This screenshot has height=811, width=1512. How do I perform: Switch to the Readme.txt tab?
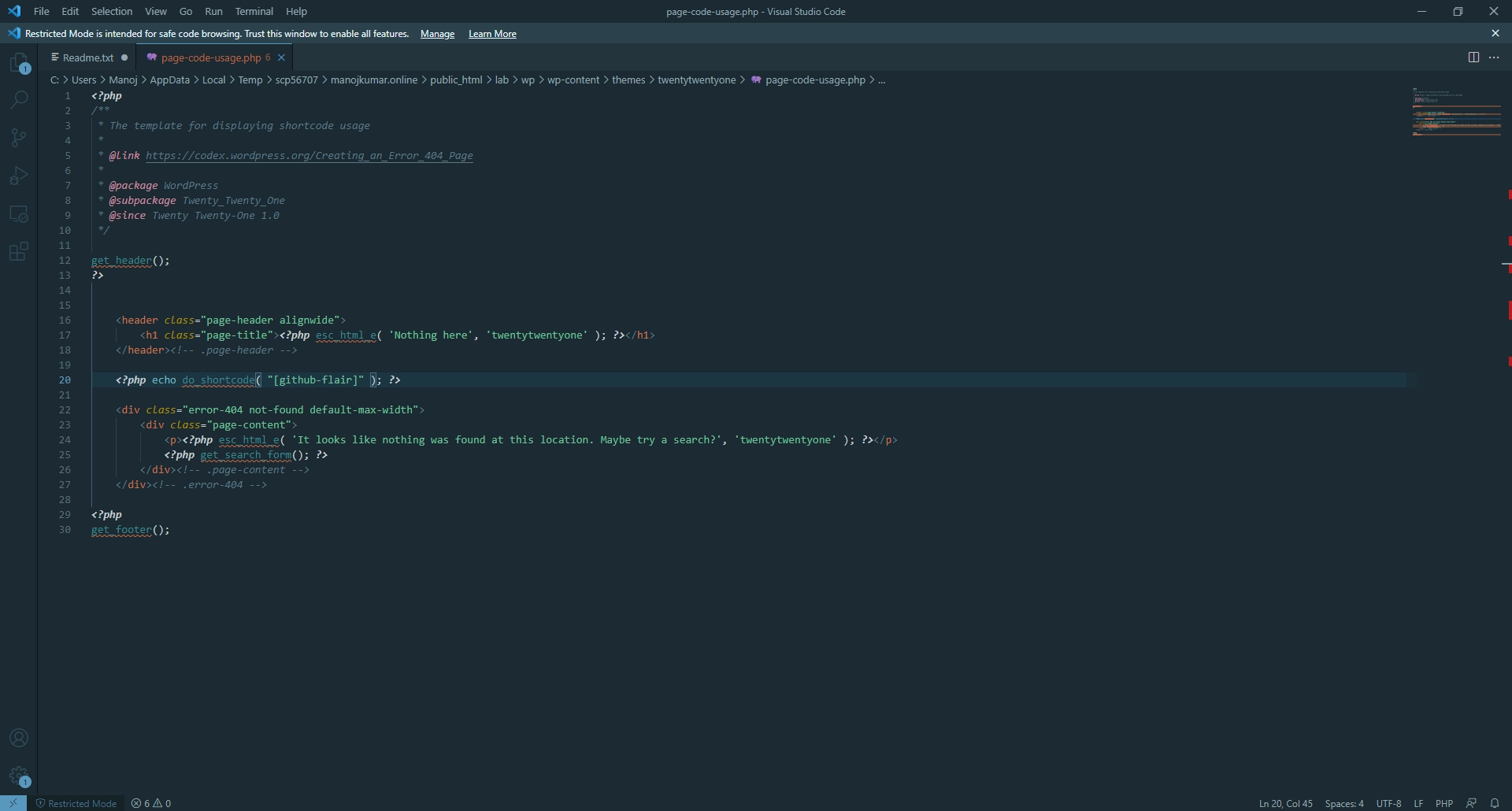(87, 57)
